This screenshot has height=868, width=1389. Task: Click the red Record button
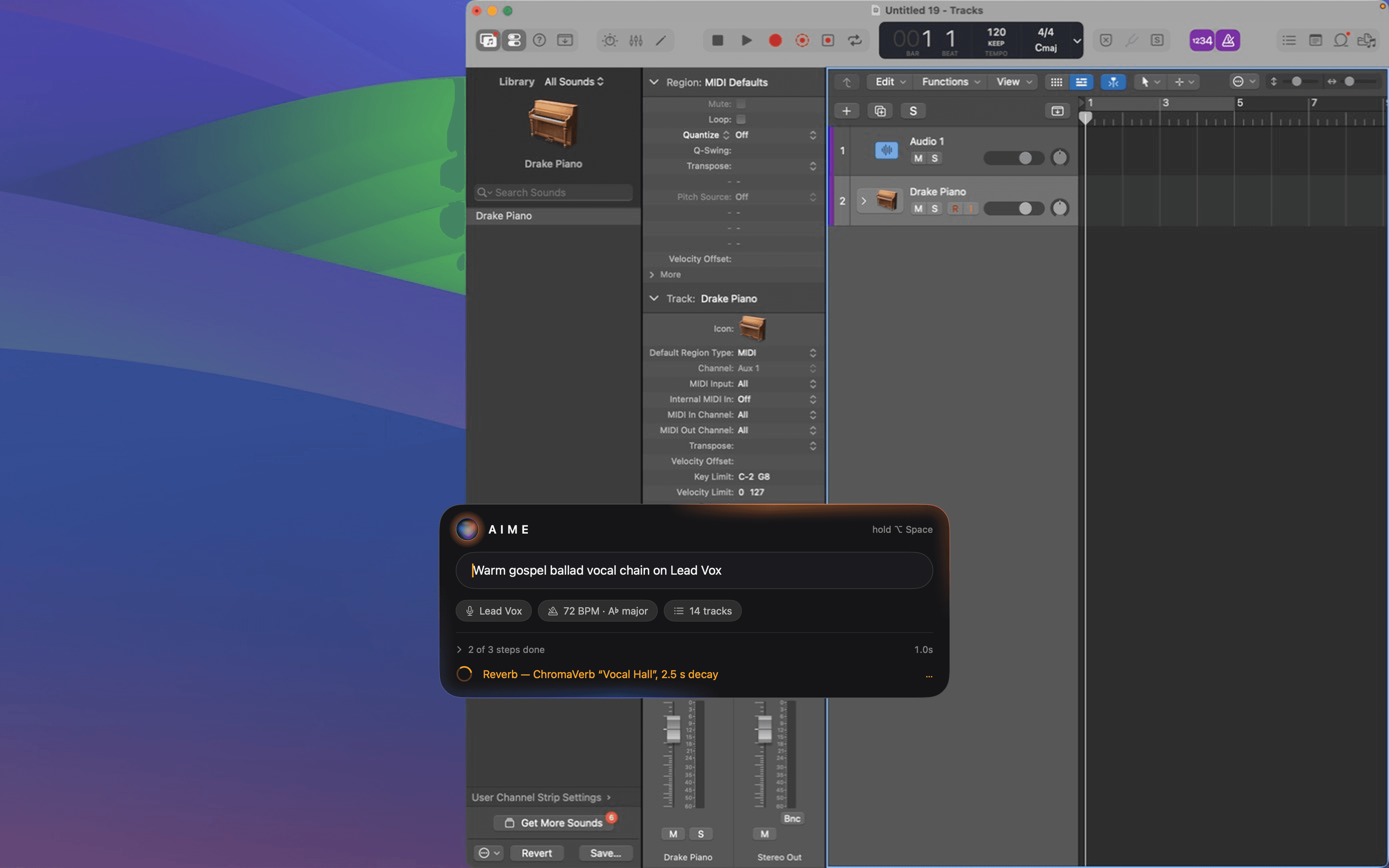click(775, 40)
